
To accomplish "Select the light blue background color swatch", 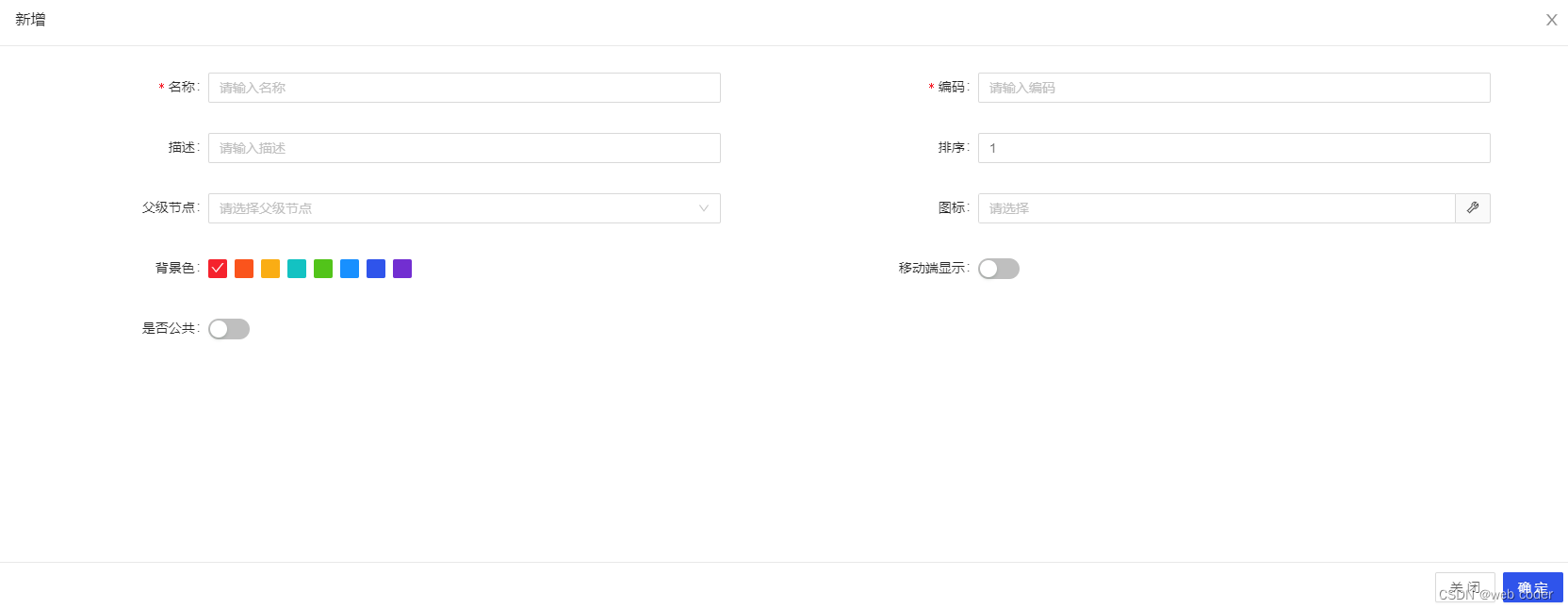I will pos(350,269).
